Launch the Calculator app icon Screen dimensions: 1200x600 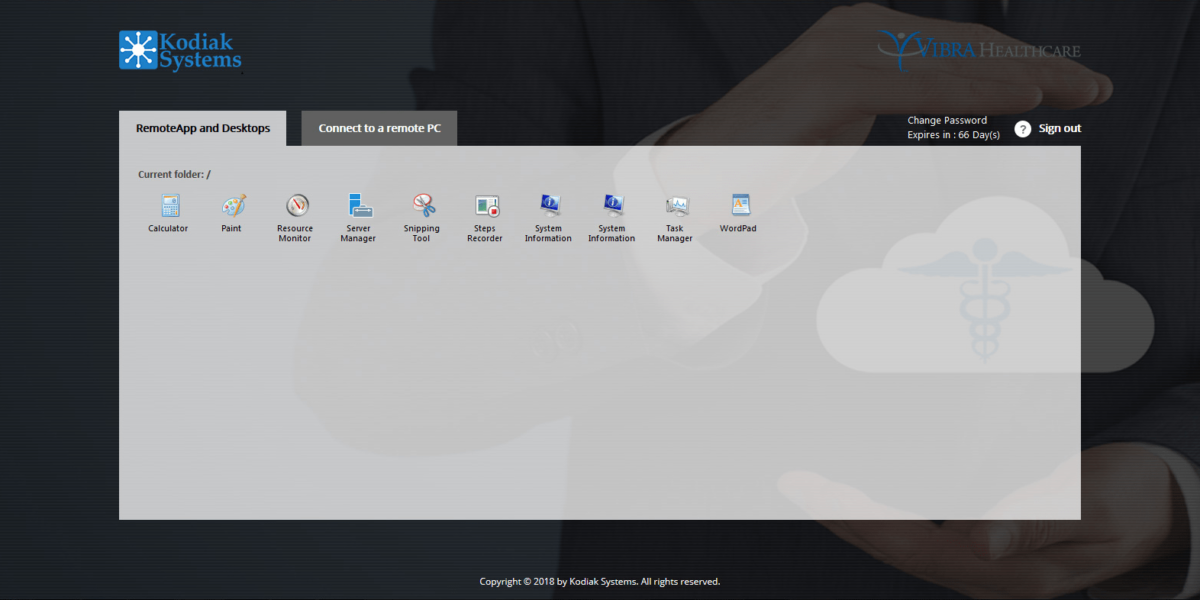168,207
